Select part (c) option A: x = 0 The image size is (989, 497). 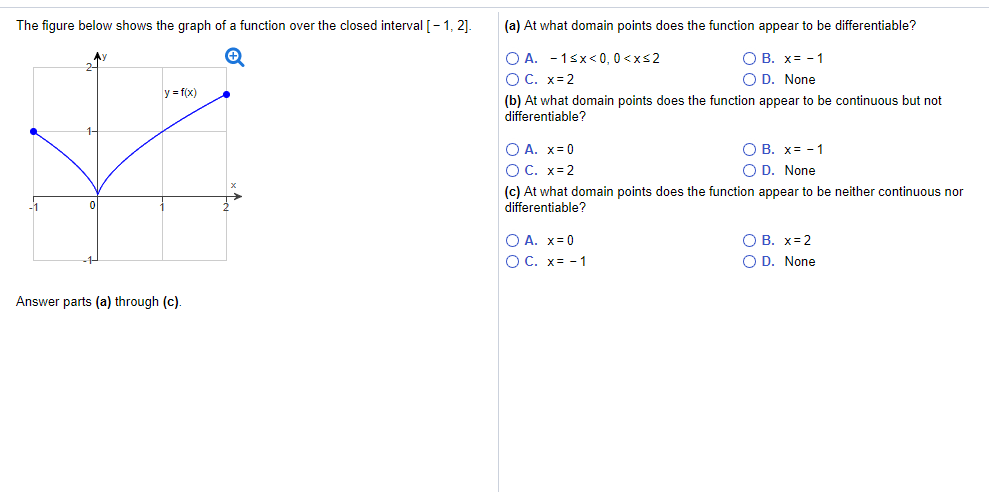tap(513, 240)
